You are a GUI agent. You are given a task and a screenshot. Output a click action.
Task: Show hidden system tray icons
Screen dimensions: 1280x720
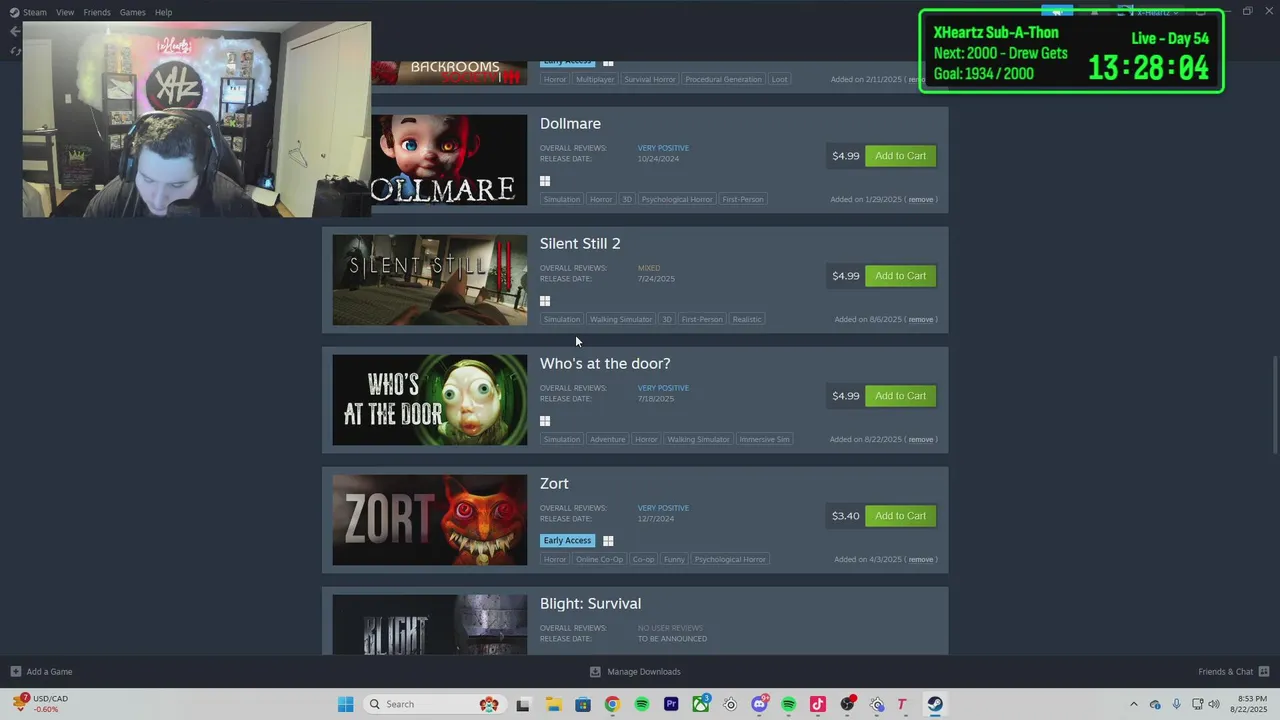point(1133,704)
